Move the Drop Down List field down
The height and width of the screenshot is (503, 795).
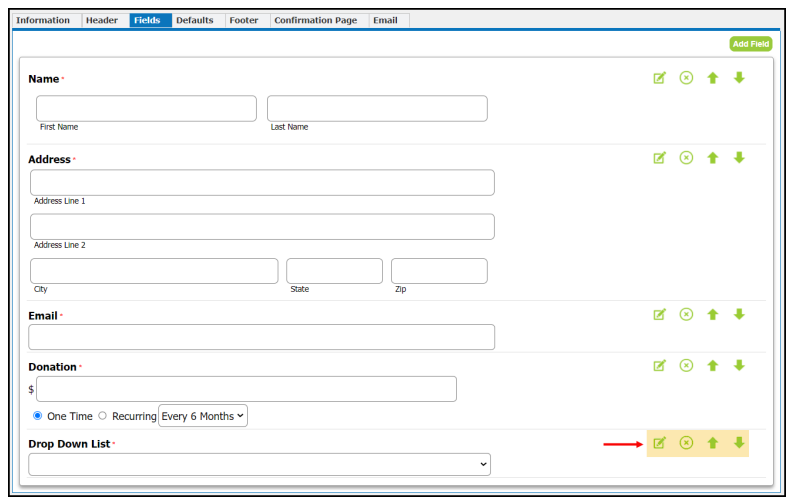739,443
